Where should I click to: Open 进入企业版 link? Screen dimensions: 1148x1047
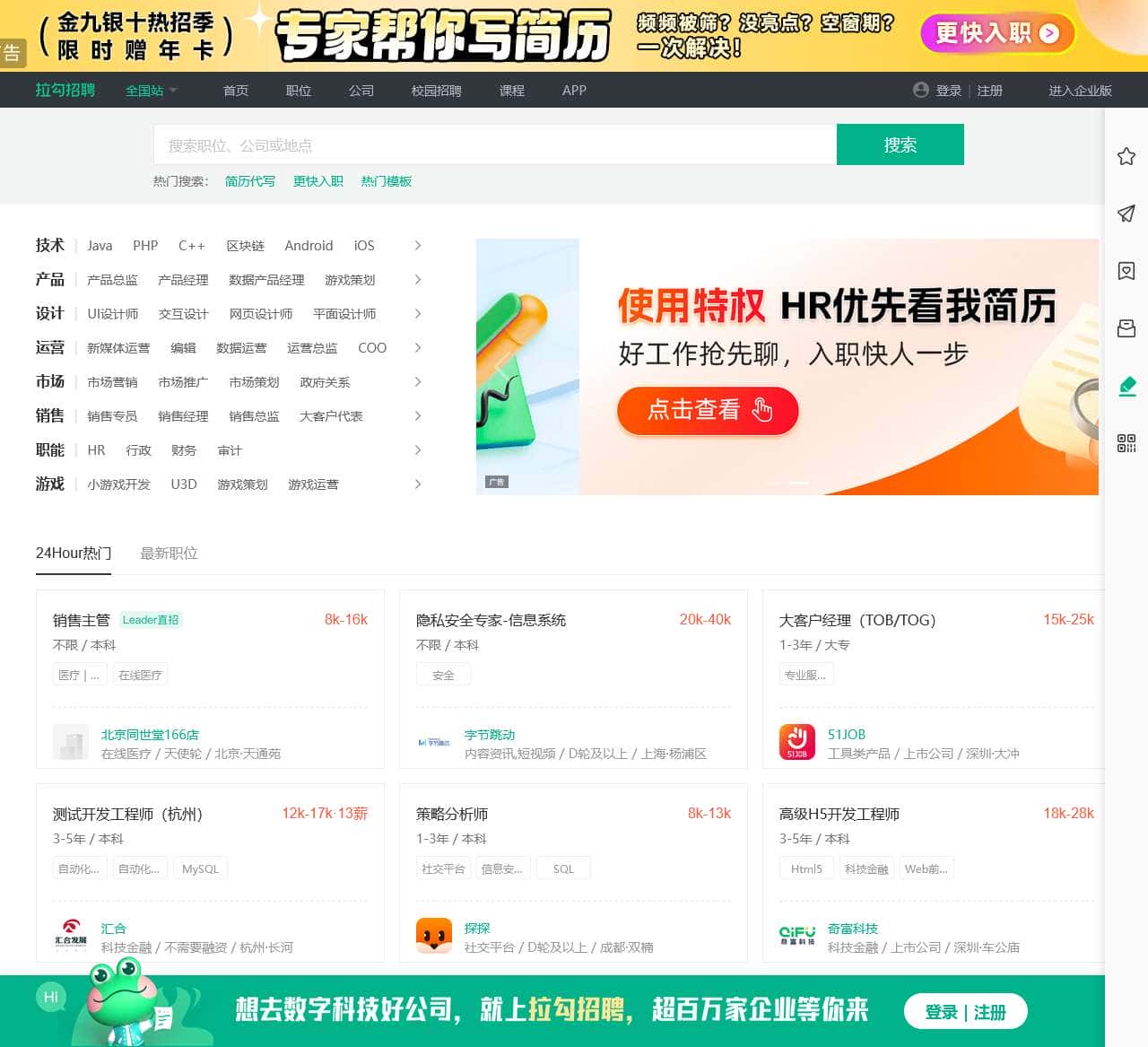click(x=1080, y=91)
